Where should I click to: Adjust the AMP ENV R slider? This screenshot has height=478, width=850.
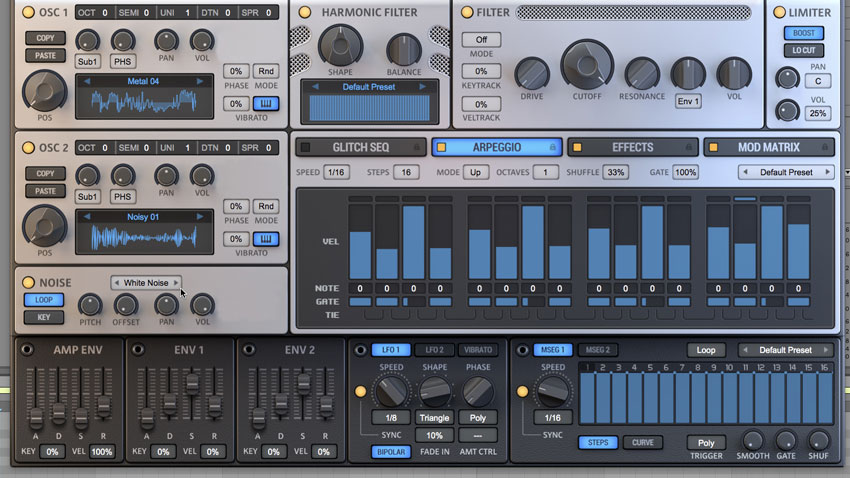[x=103, y=405]
